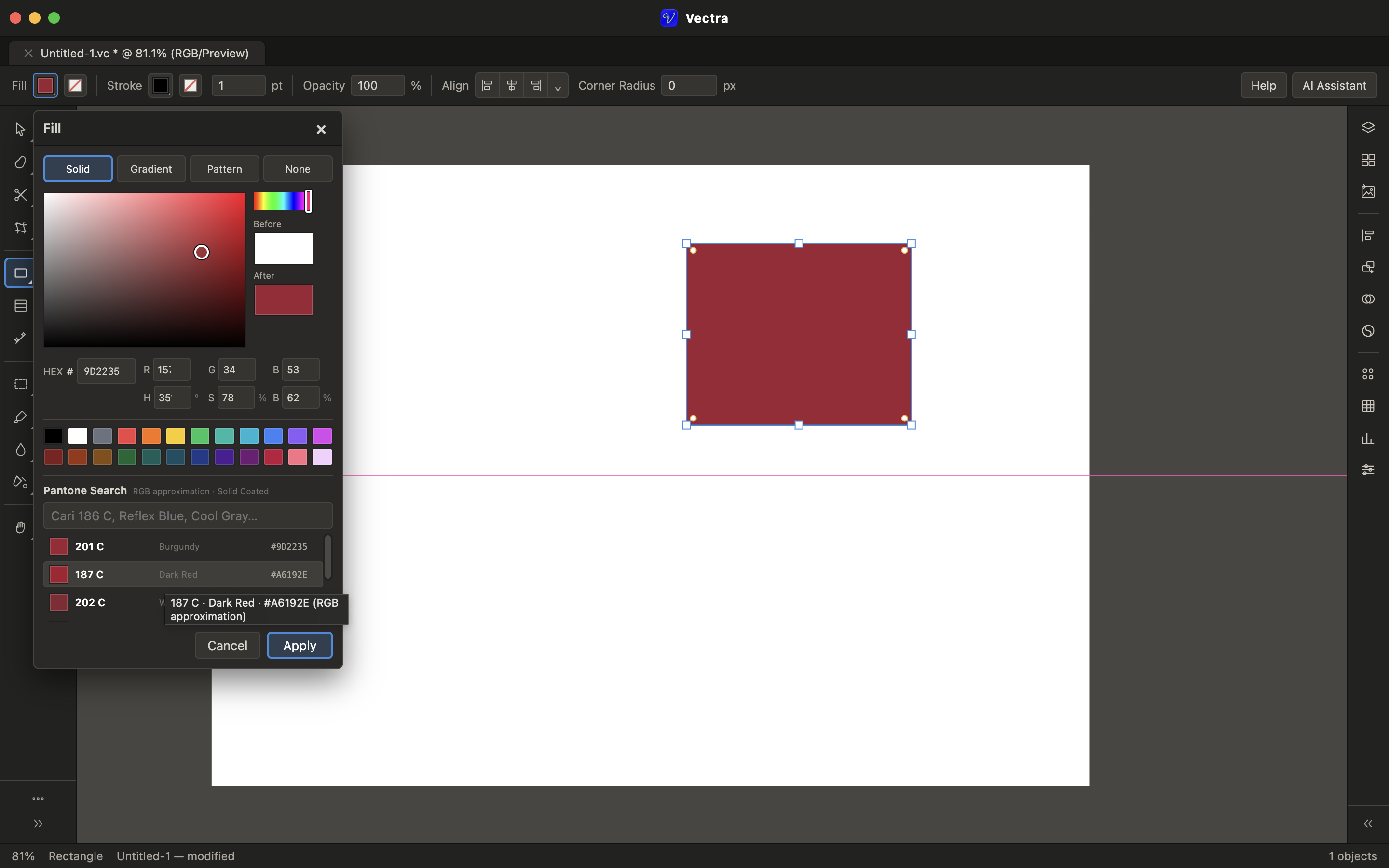Screen dimensions: 1389x868
Task: Click the Pantone Search field
Action: tap(188, 515)
